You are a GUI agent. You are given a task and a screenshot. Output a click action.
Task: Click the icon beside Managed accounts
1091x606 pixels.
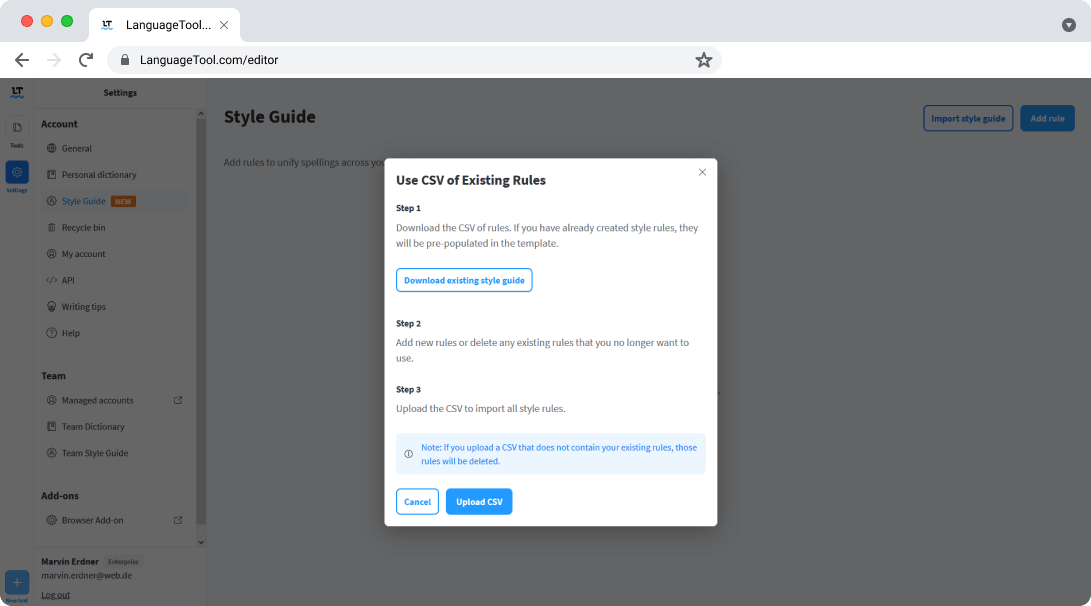[51, 400]
